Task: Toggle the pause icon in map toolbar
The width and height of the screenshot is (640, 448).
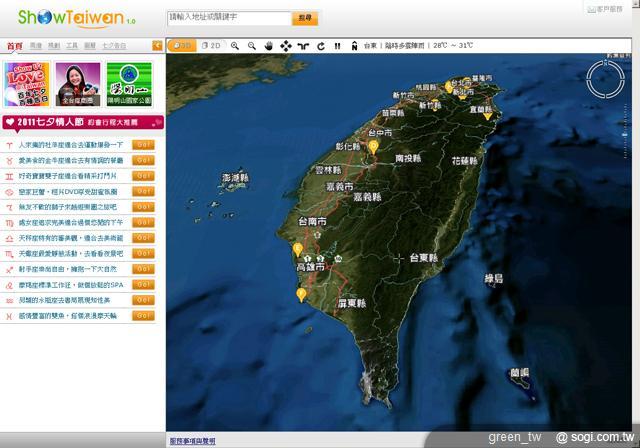Action: coord(337,46)
